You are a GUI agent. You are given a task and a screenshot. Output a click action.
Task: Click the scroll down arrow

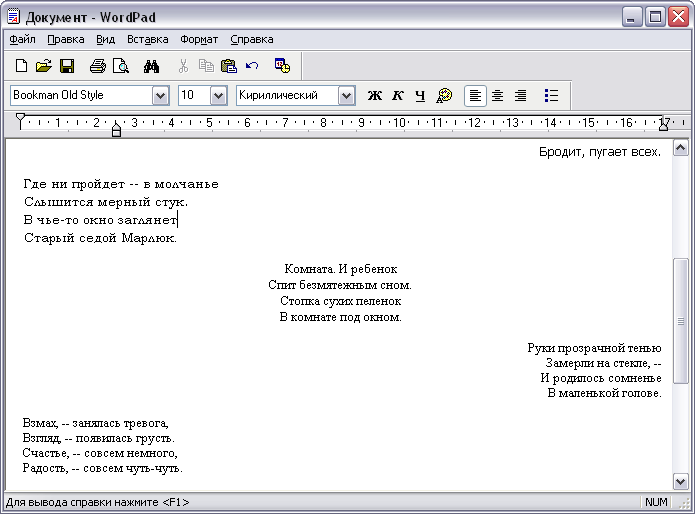tap(681, 481)
